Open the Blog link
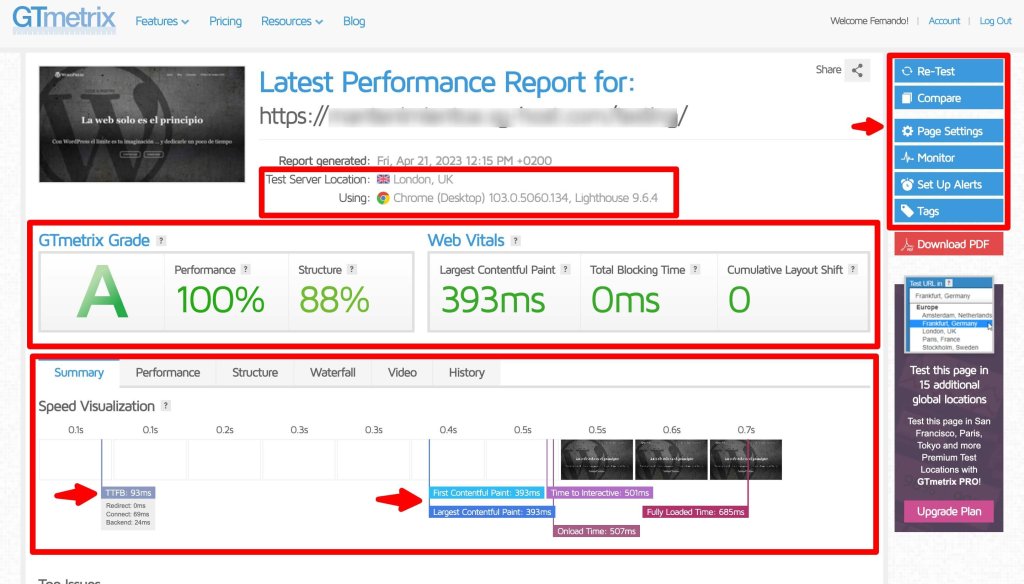Screen dimensions: 1024x584 354,22
